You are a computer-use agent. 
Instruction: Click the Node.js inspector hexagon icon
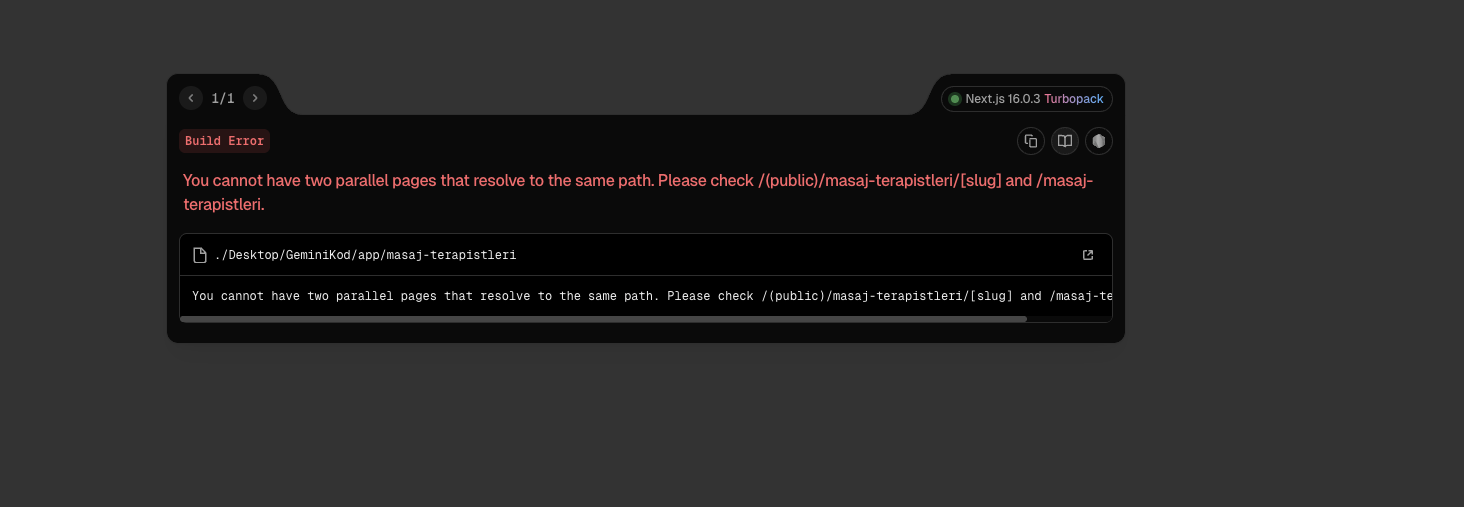click(1099, 141)
